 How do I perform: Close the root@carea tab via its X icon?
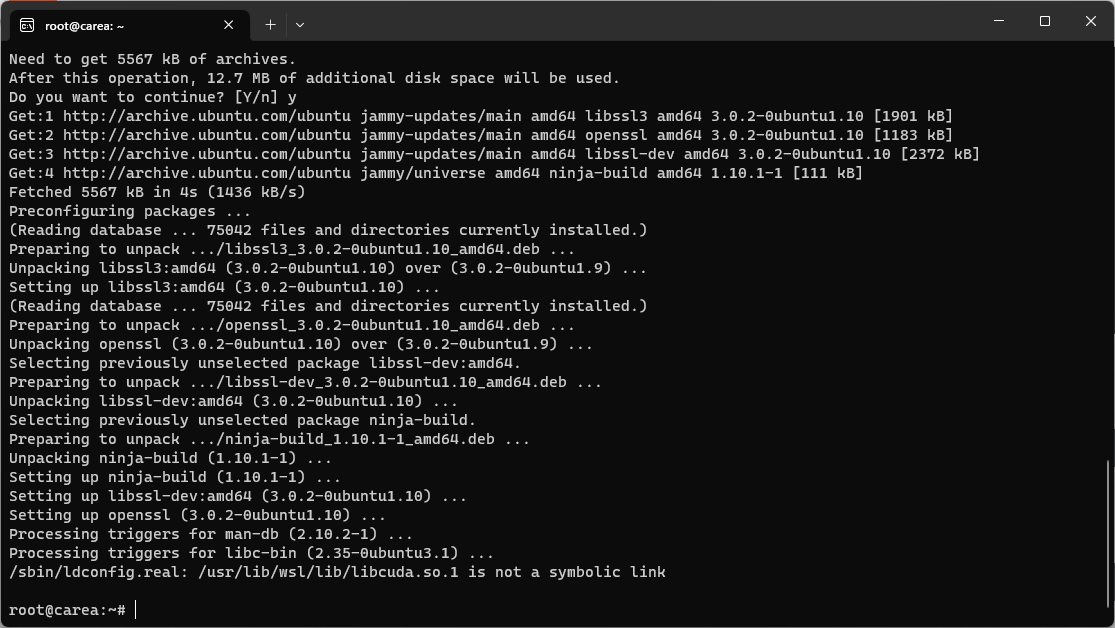tap(227, 25)
